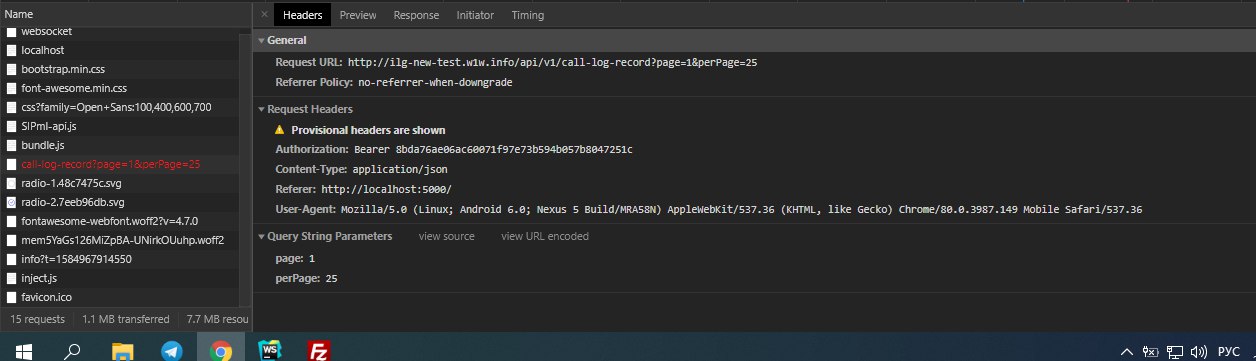This screenshot has height=361, width=1256.
Task: Click the view URL encoded link
Action: [x=545, y=237]
